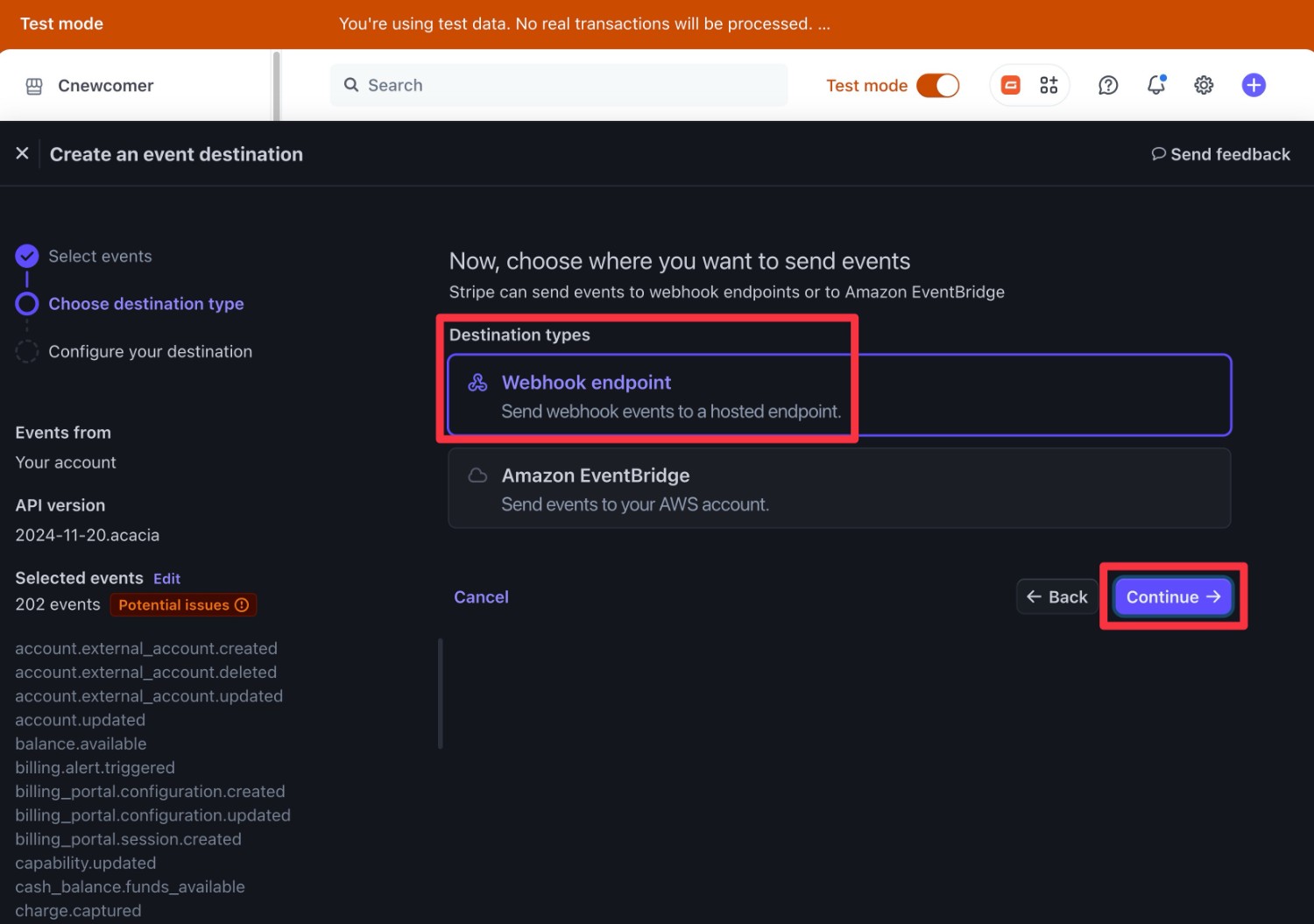This screenshot has width=1314, height=924.
Task: Click the Potential issues warning icon
Action: click(242, 605)
